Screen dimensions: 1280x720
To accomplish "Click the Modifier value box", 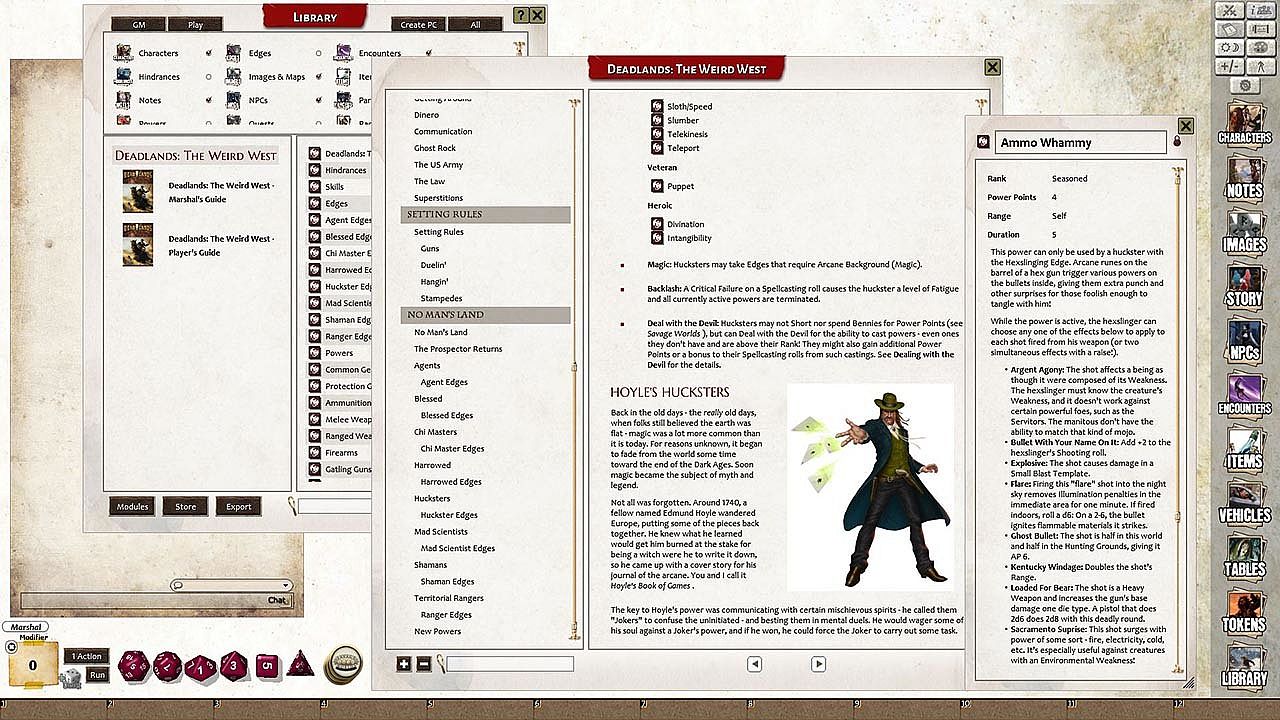I will tap(33, 664).
